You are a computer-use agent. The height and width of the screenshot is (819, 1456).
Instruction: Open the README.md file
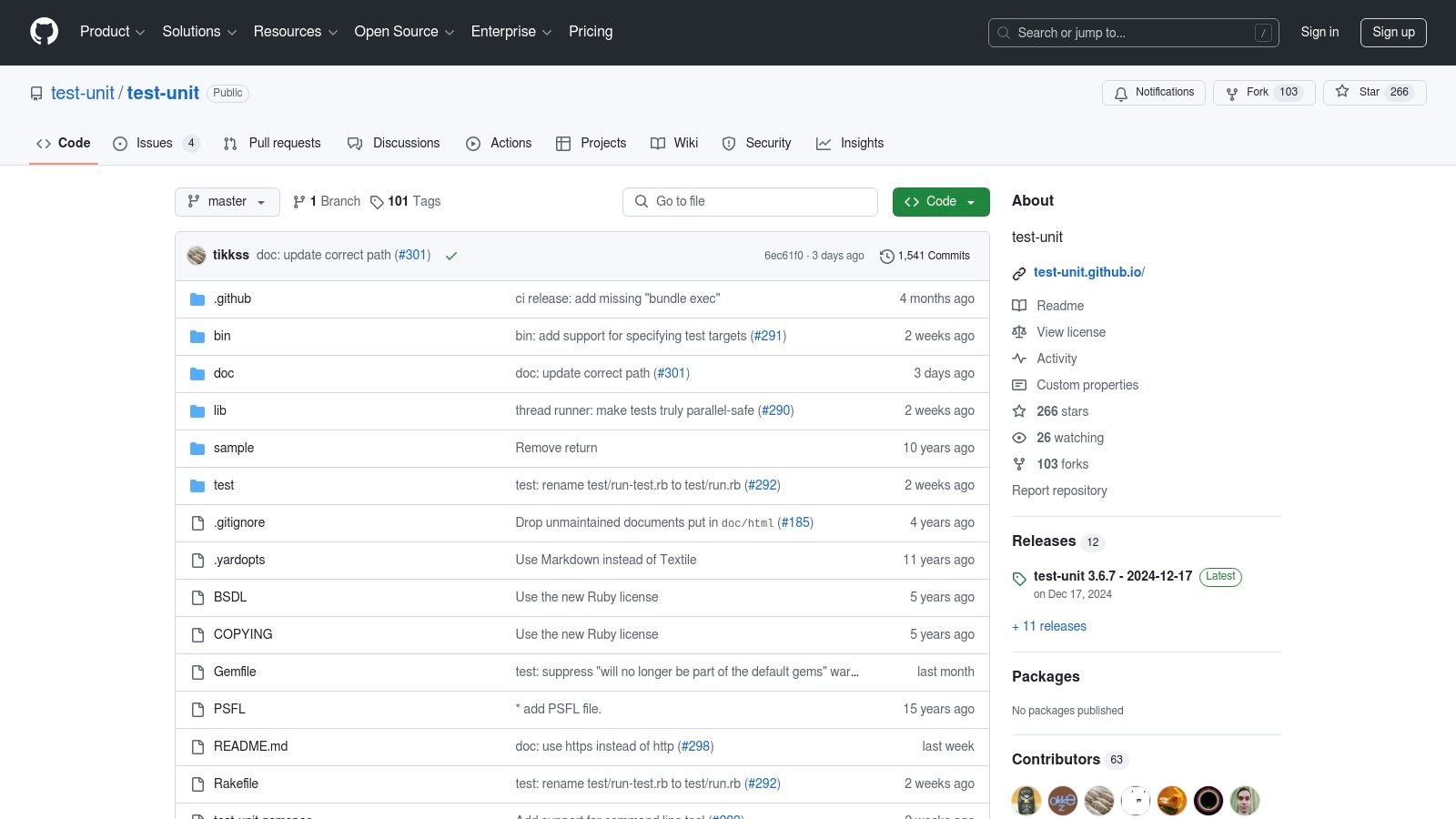pos(250,747)
